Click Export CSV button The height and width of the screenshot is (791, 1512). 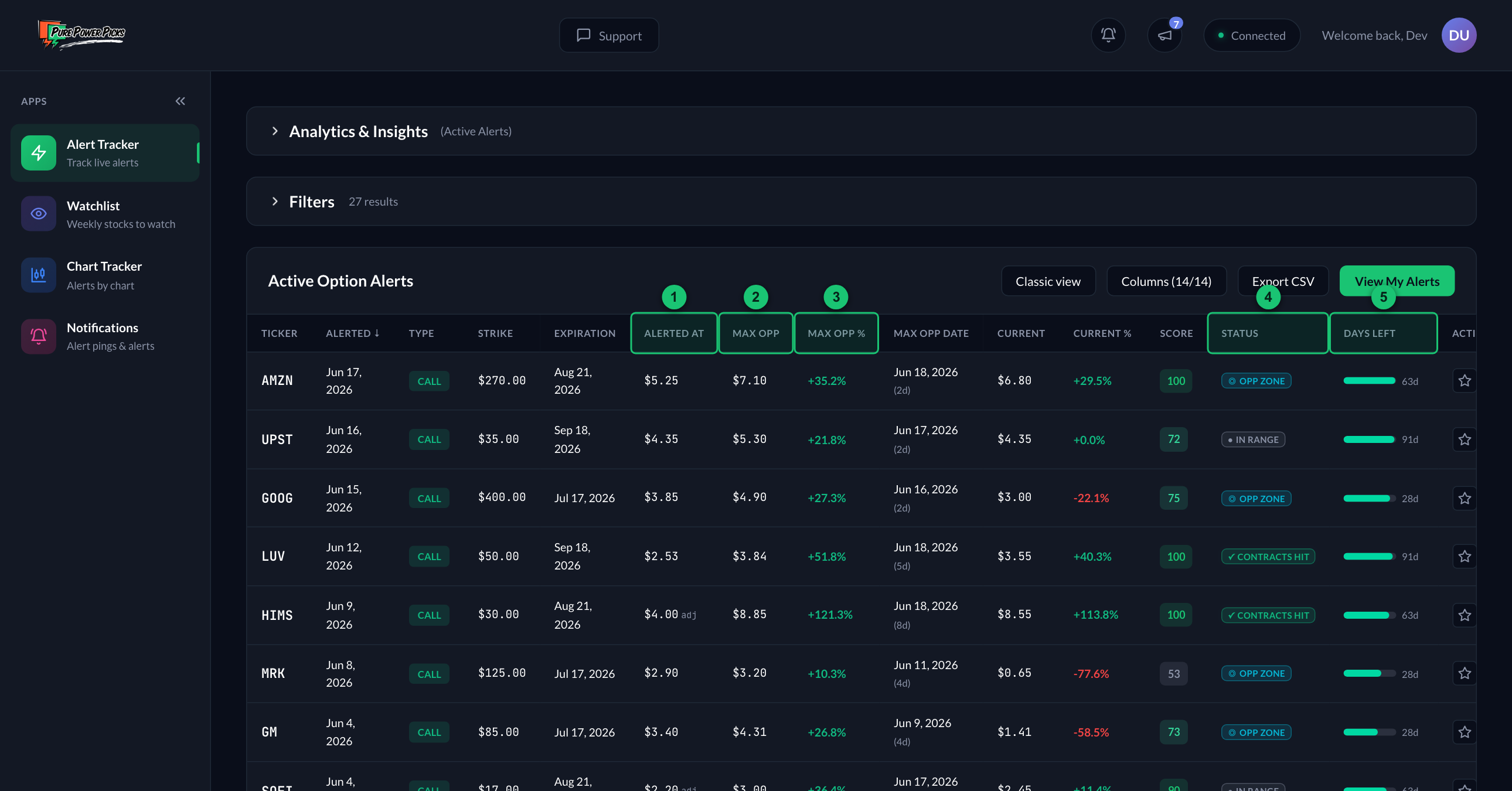[1283, 281]
